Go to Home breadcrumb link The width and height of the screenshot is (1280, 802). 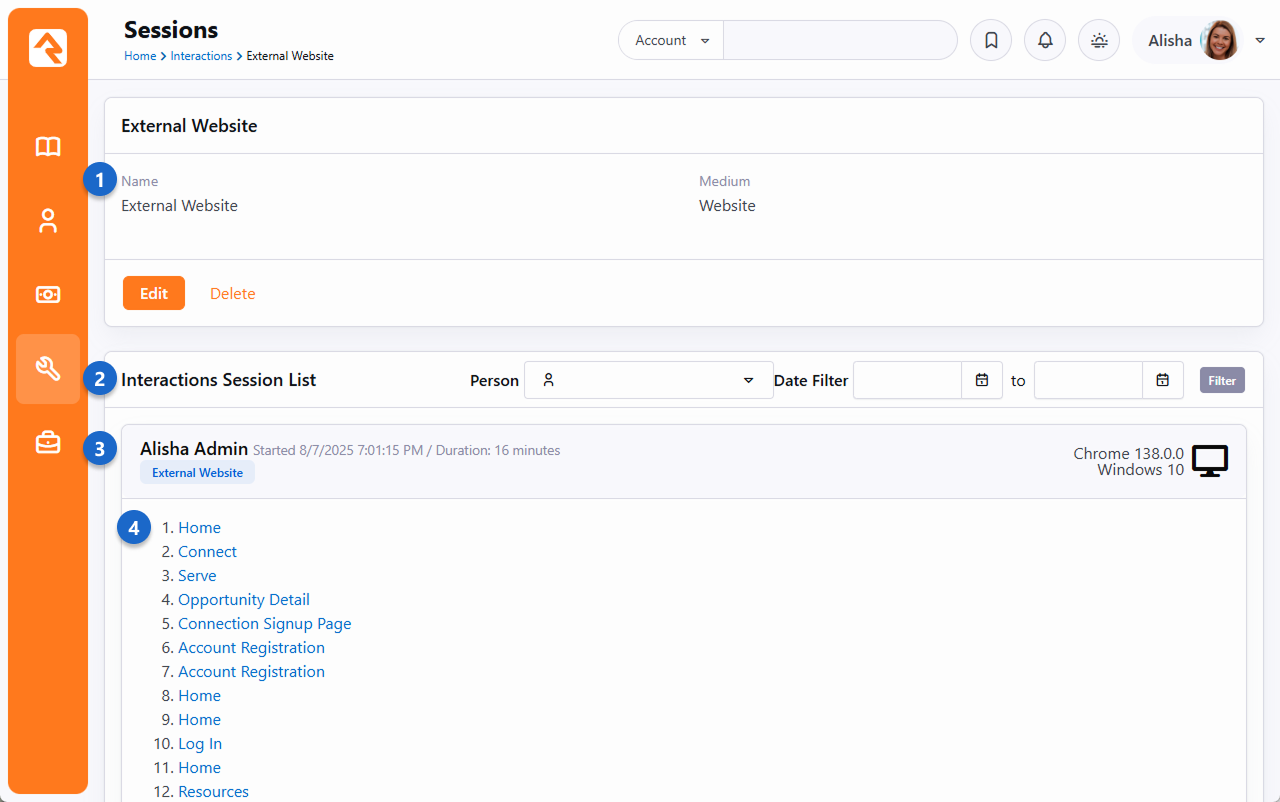click(x=140, y=56)
